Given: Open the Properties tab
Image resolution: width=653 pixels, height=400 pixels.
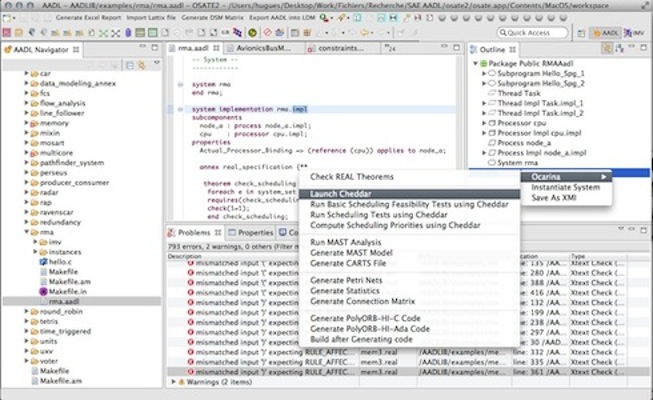Looking at the screenshot, I should click(x=250, y=232).
